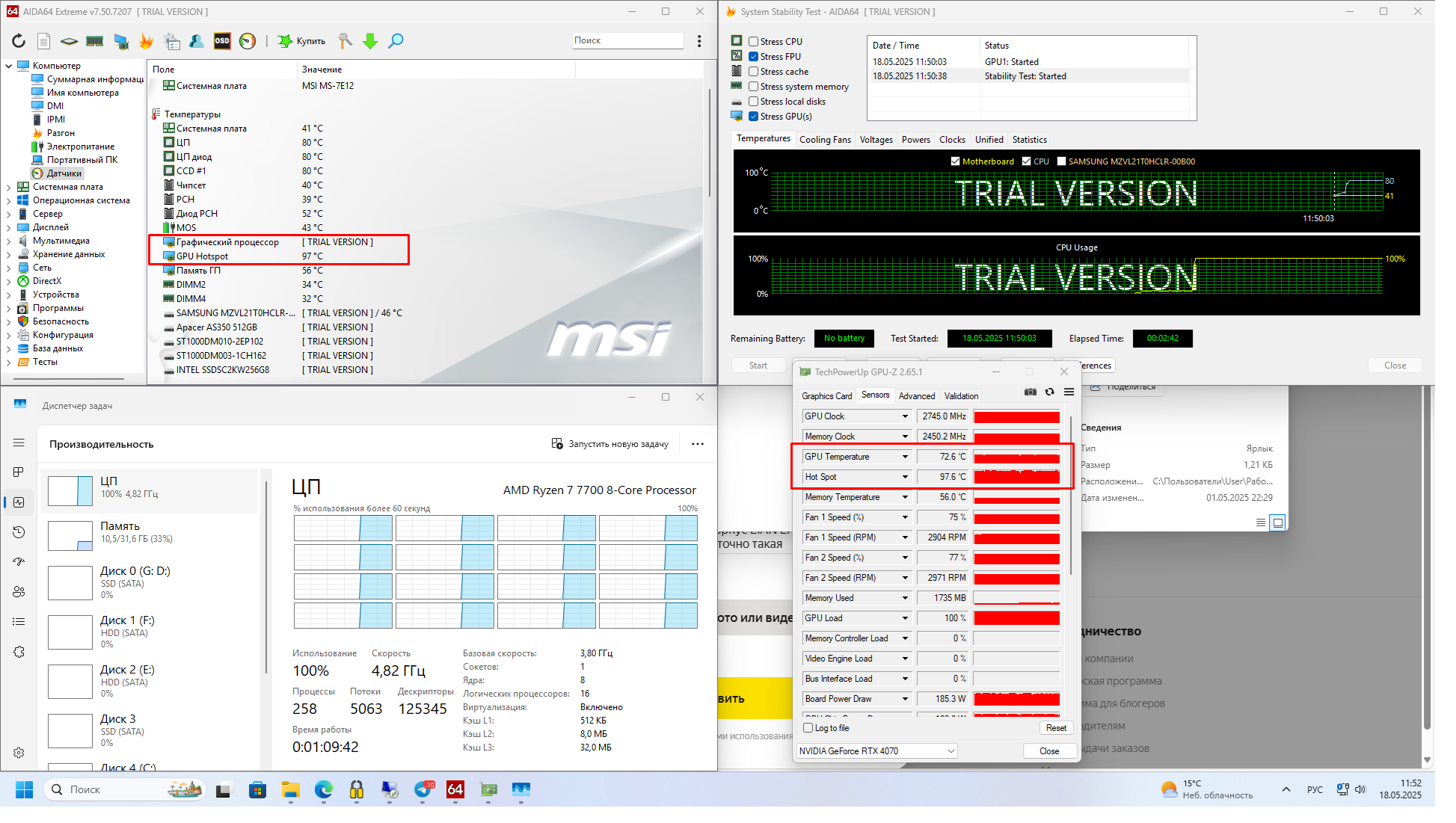The image size is (1456, 823).
Task: Open Task Manager app history icon
Action: point(19,532)
